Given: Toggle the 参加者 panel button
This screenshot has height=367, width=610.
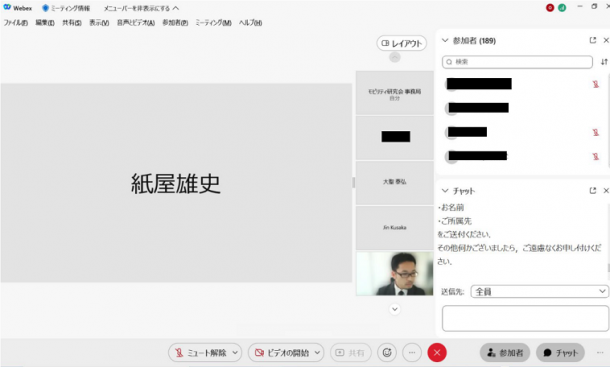Looking at the screenshot, I should pos(505,353).
